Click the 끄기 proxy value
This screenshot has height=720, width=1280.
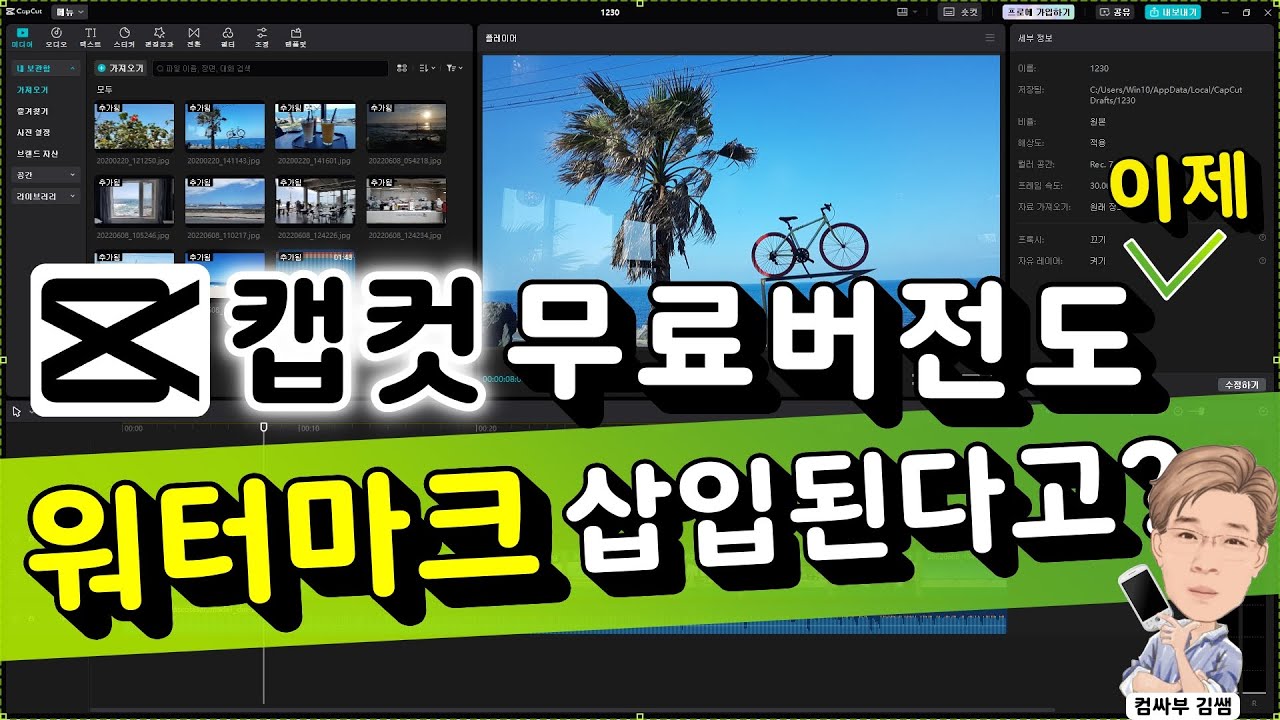click(x=1096, y=239)
